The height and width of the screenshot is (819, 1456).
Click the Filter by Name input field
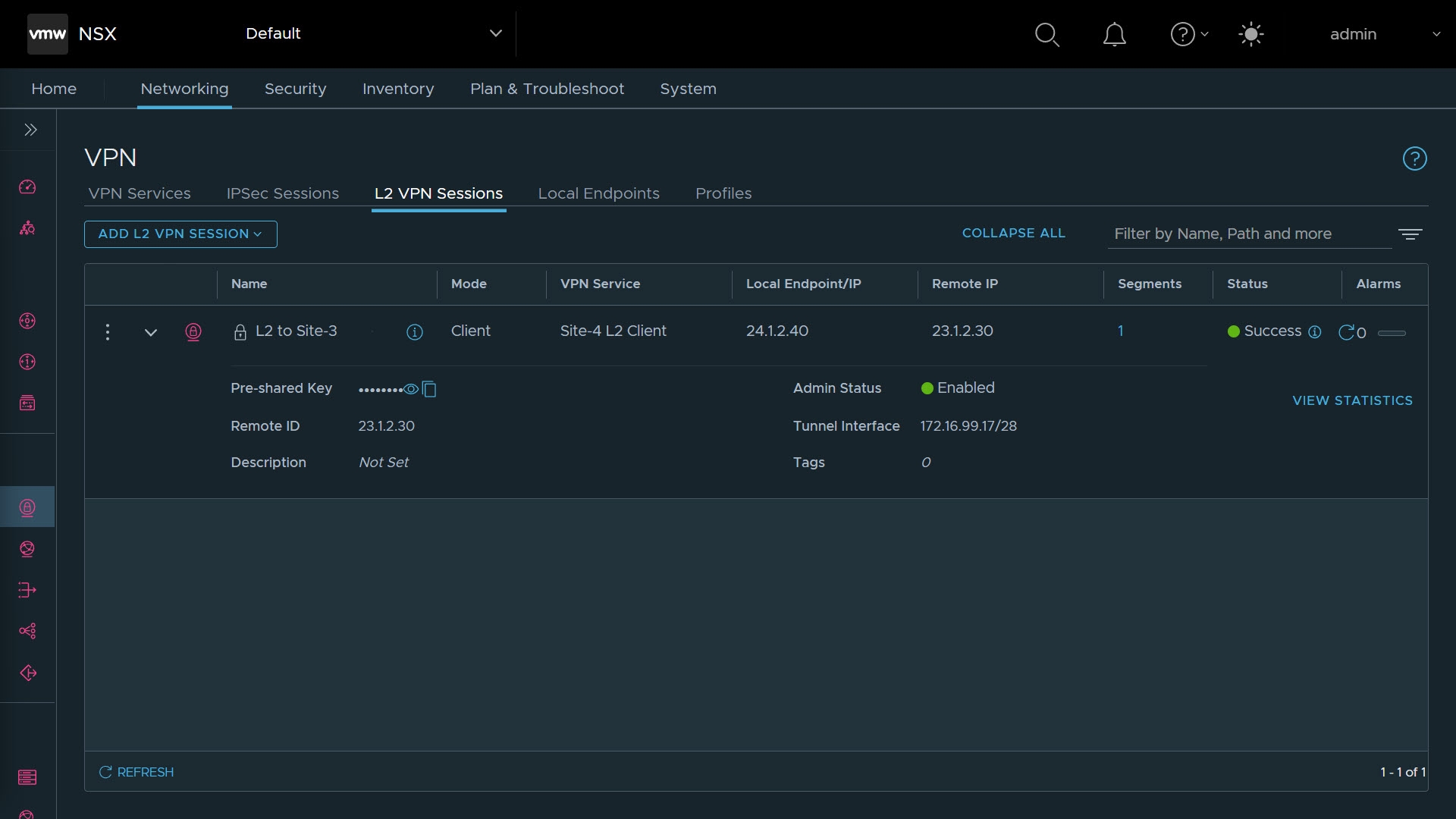coord(1247,234)
